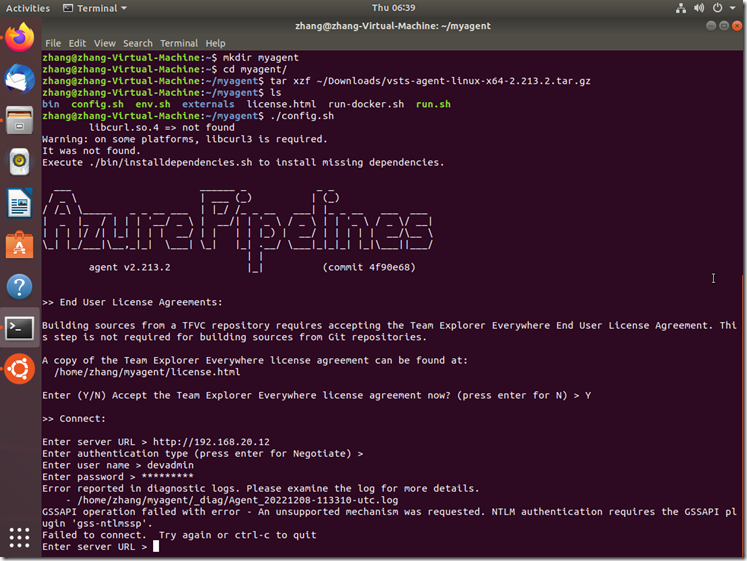
Task: Click the 'GSSAPI operation failed' error line
Action: [389, 518]
